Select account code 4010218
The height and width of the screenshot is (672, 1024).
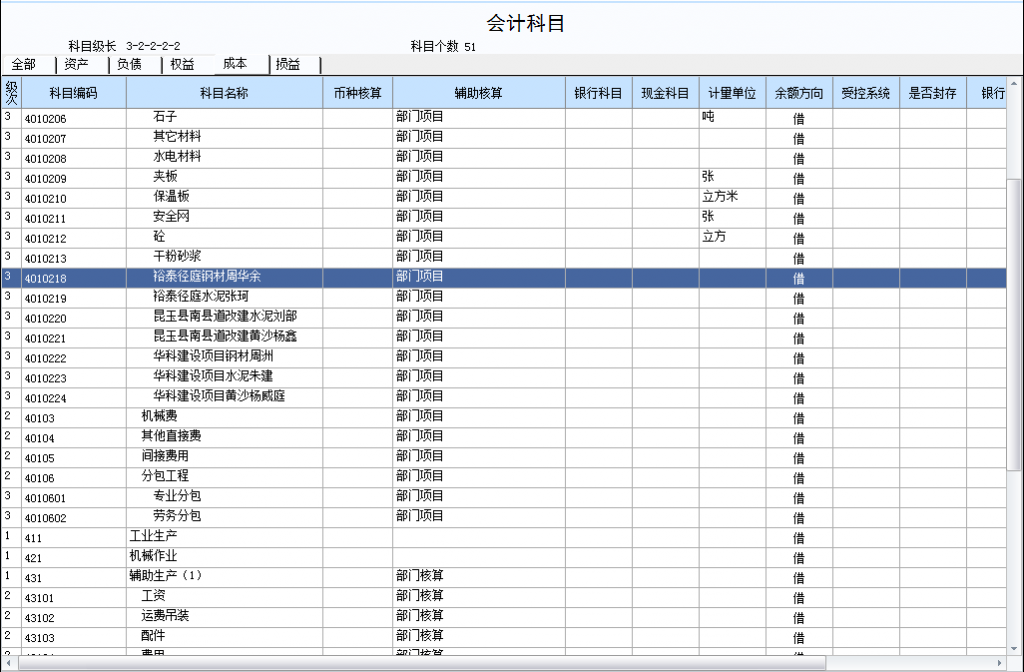click(46, 279)
